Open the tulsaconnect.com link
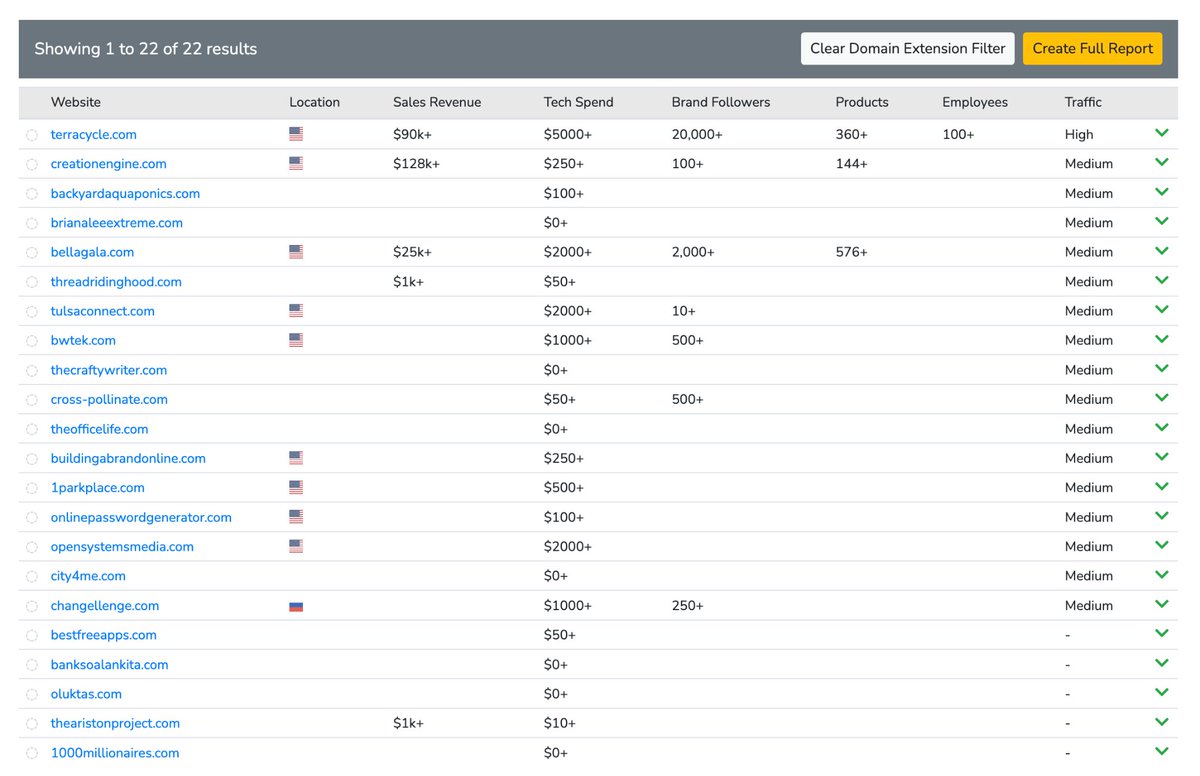1200x776 pixels. [103, 311]
